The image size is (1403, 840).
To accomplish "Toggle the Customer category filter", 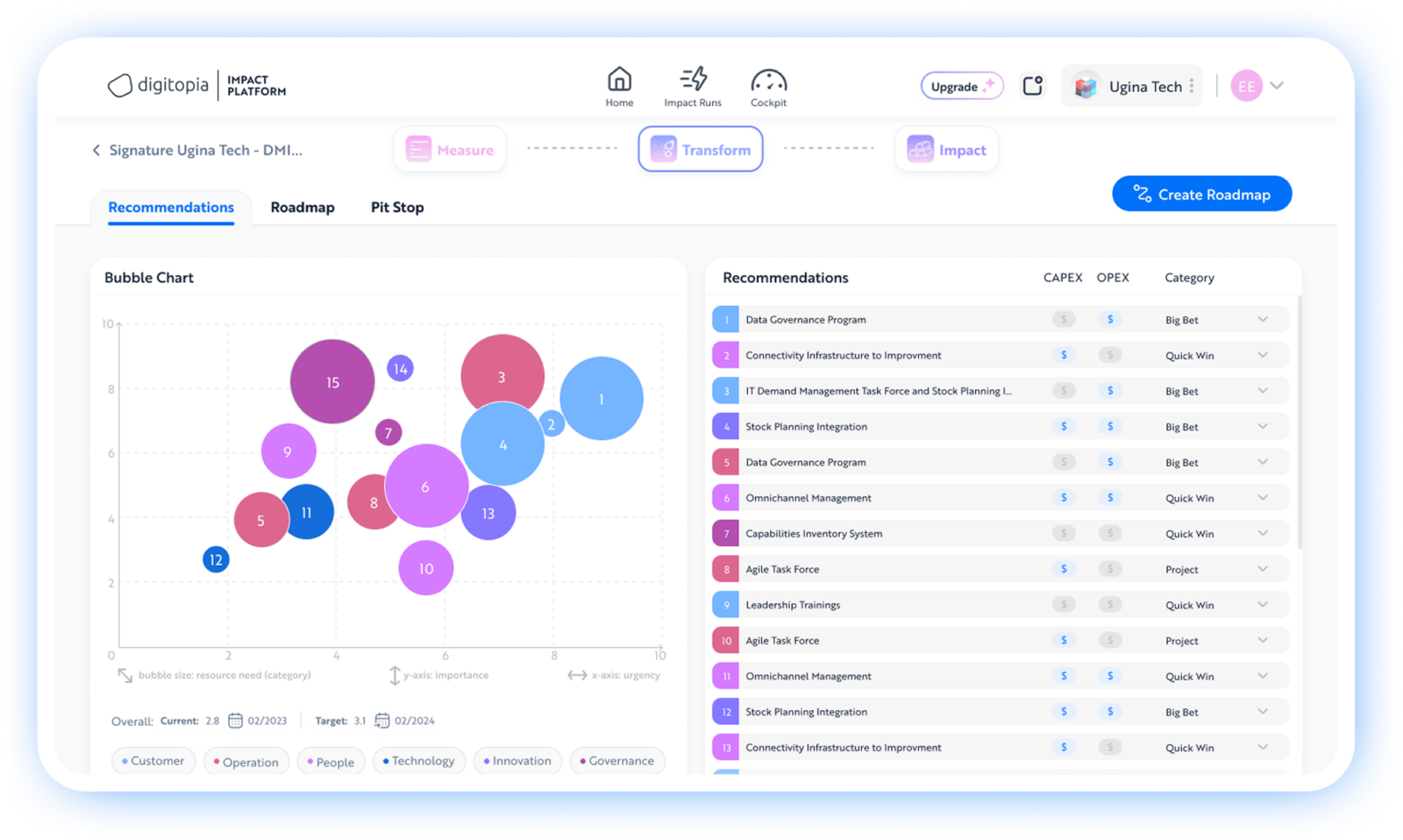I will [153, 761].
